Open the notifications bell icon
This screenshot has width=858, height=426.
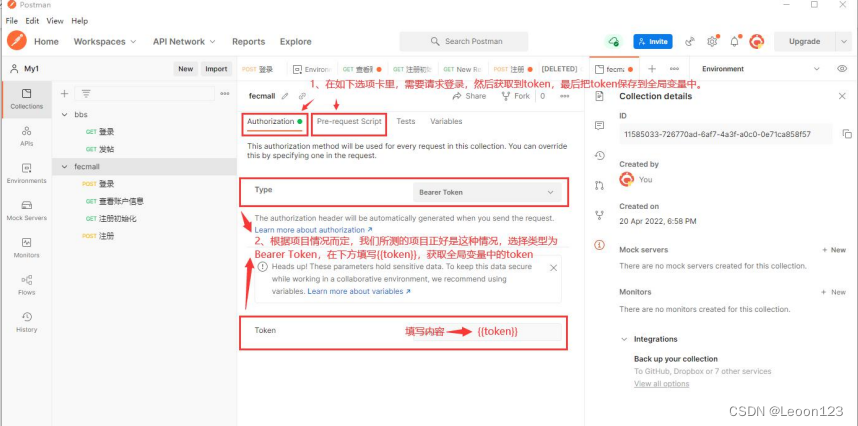[734, 42]
